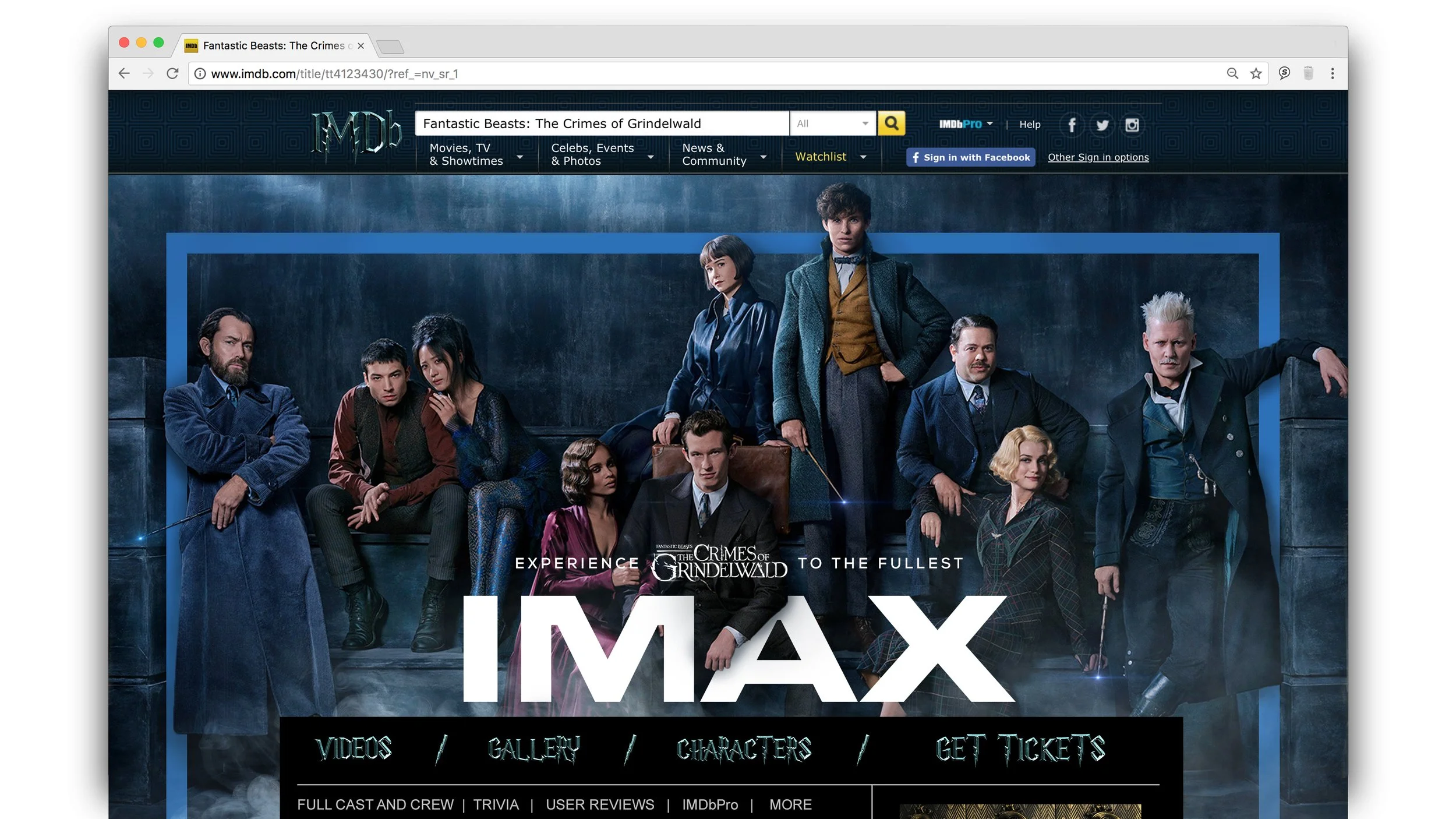
Task: Open FULL CAST AND CREW link
Action: click(375, 804)
